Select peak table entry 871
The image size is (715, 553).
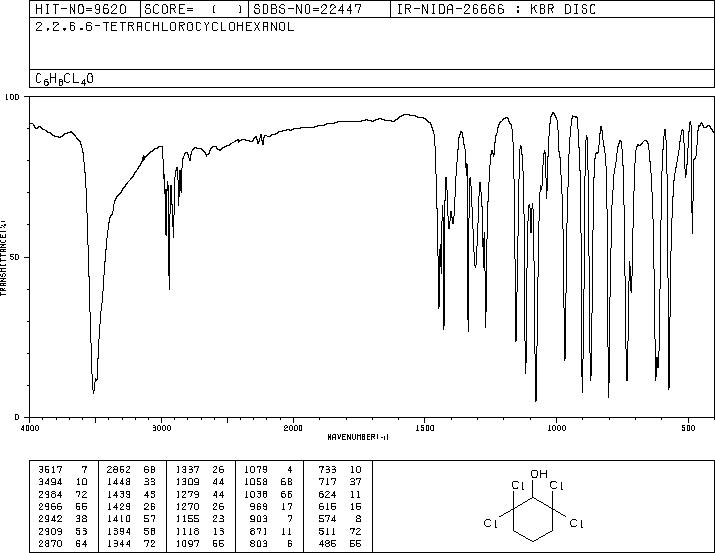click(259, 531)
